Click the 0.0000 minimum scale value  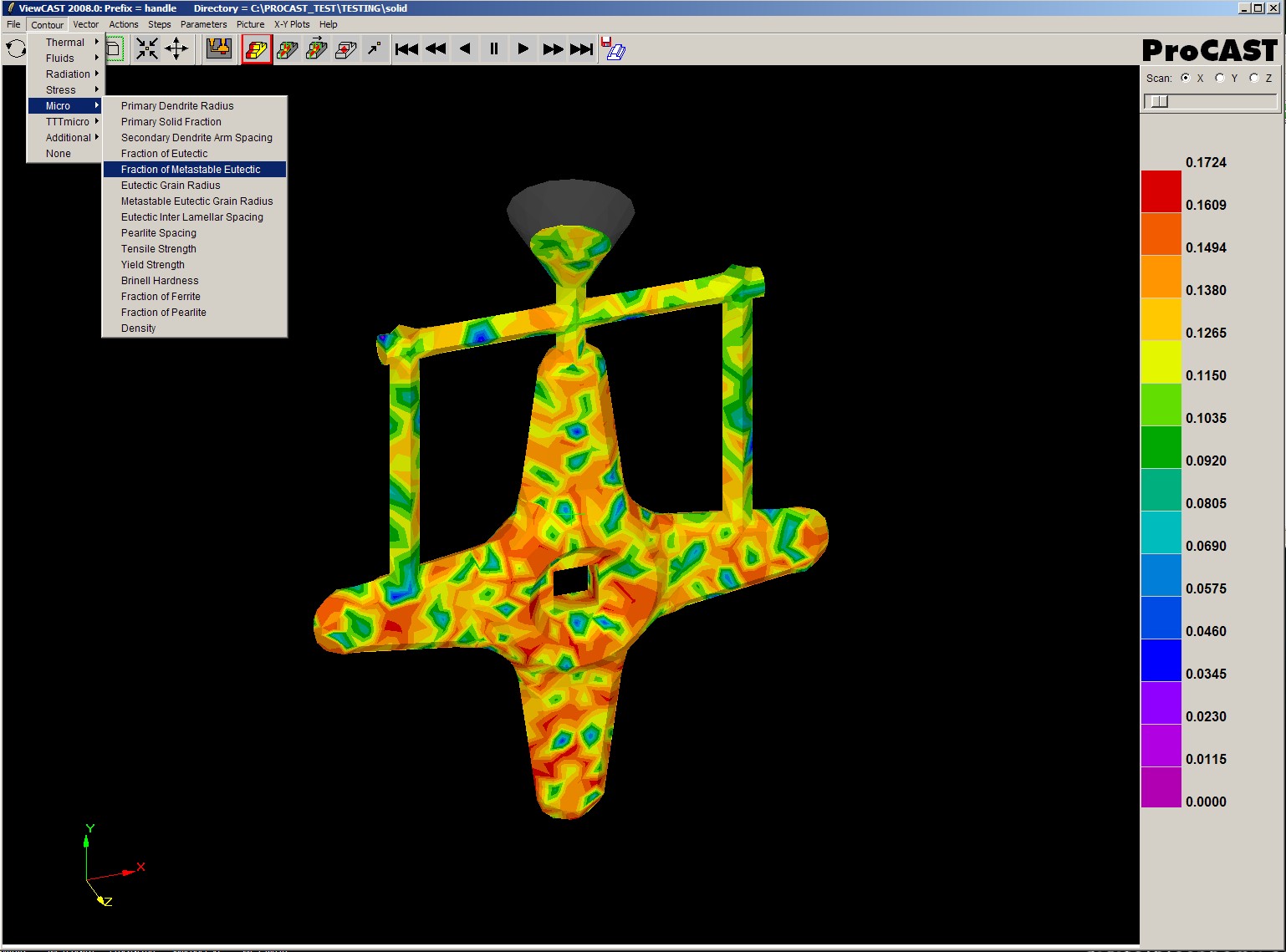pos(1206,802)
